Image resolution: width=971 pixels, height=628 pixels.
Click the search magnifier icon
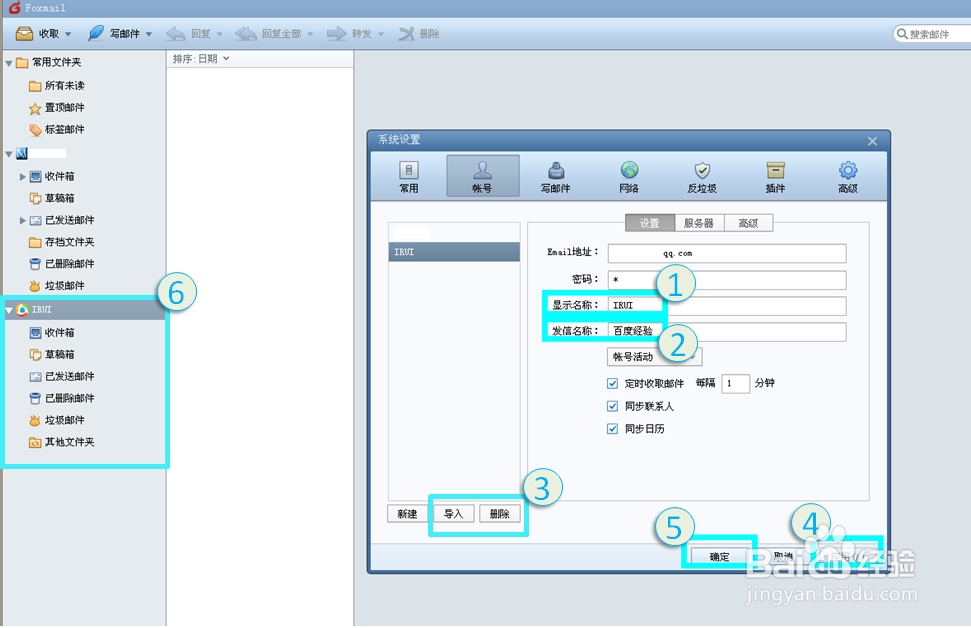[x=902, y=33]
